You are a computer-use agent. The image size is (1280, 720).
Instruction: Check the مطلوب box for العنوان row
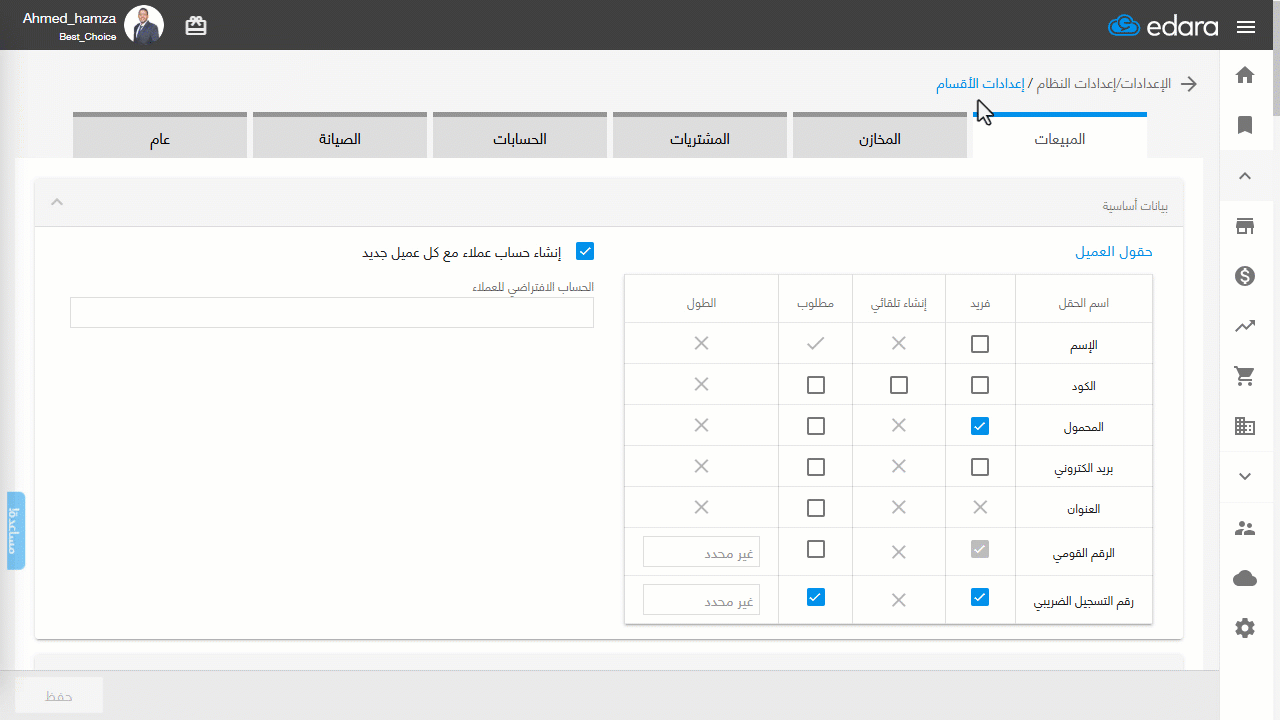816,508
